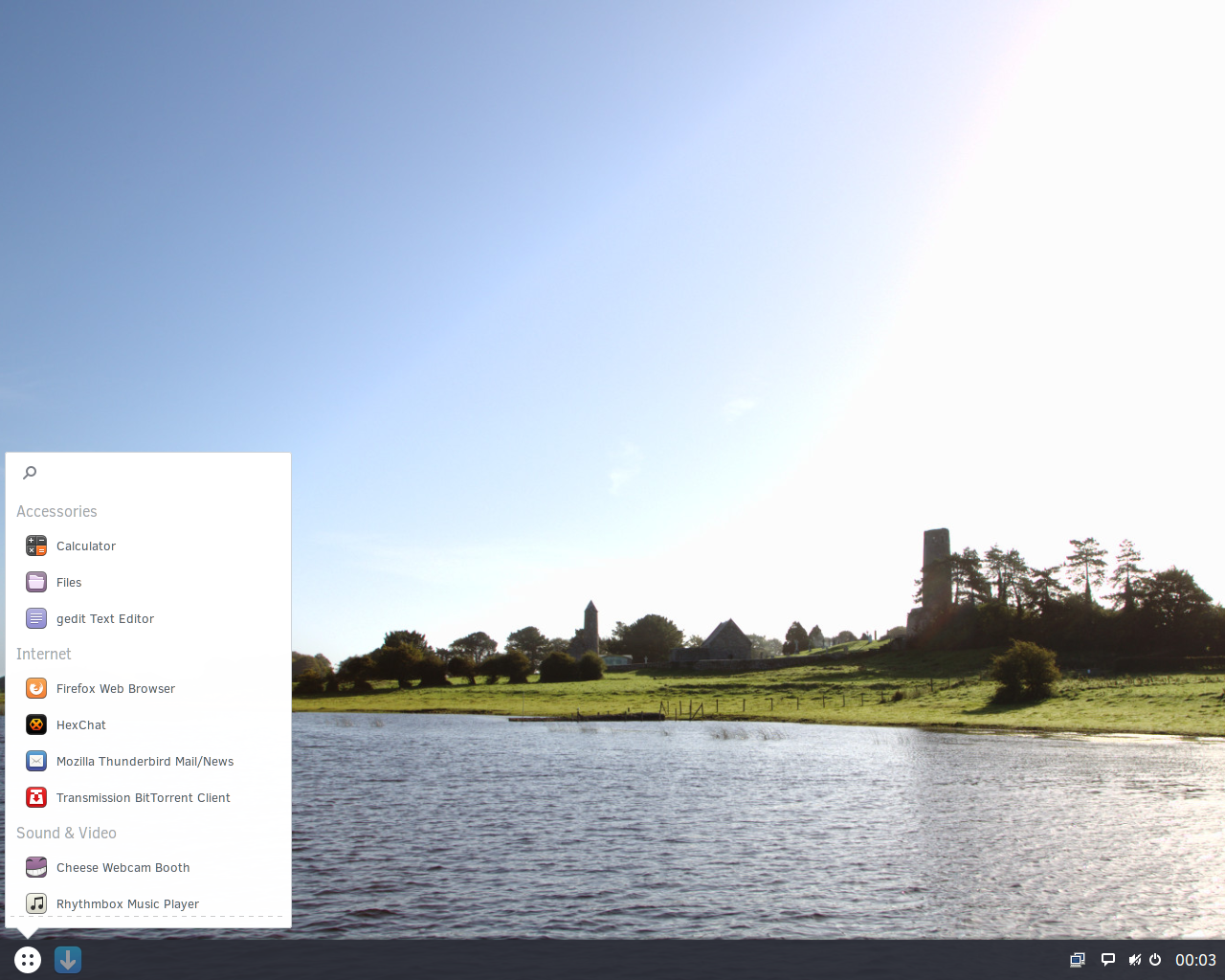Image resolution: width=1225 pixels, height=980 pixels.
Task: Start gedit Text Editor
Action: click(x=148, y=618)
